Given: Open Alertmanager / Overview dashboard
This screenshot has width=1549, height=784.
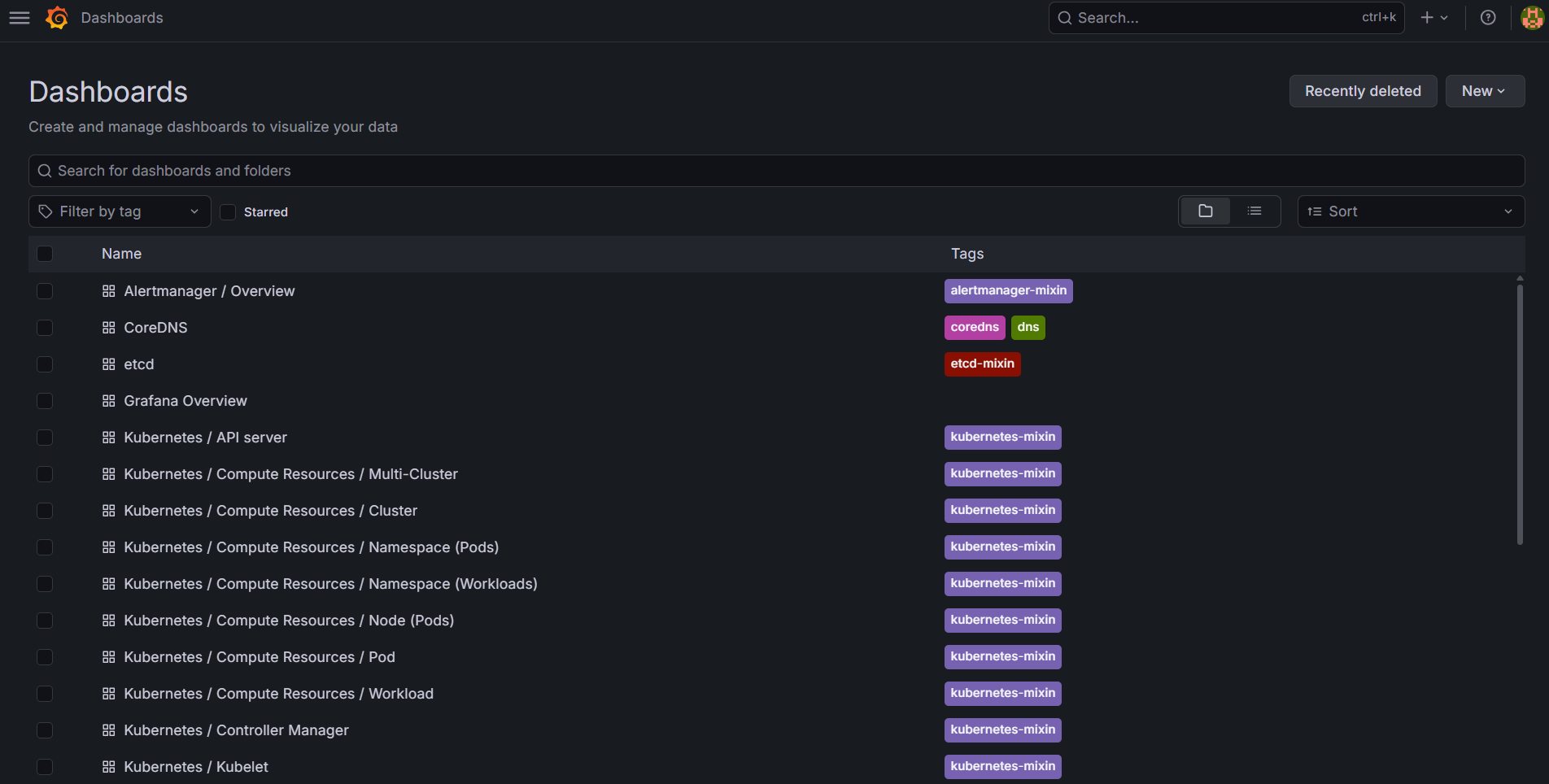Looking at the screenshot, I should [209, 291].
